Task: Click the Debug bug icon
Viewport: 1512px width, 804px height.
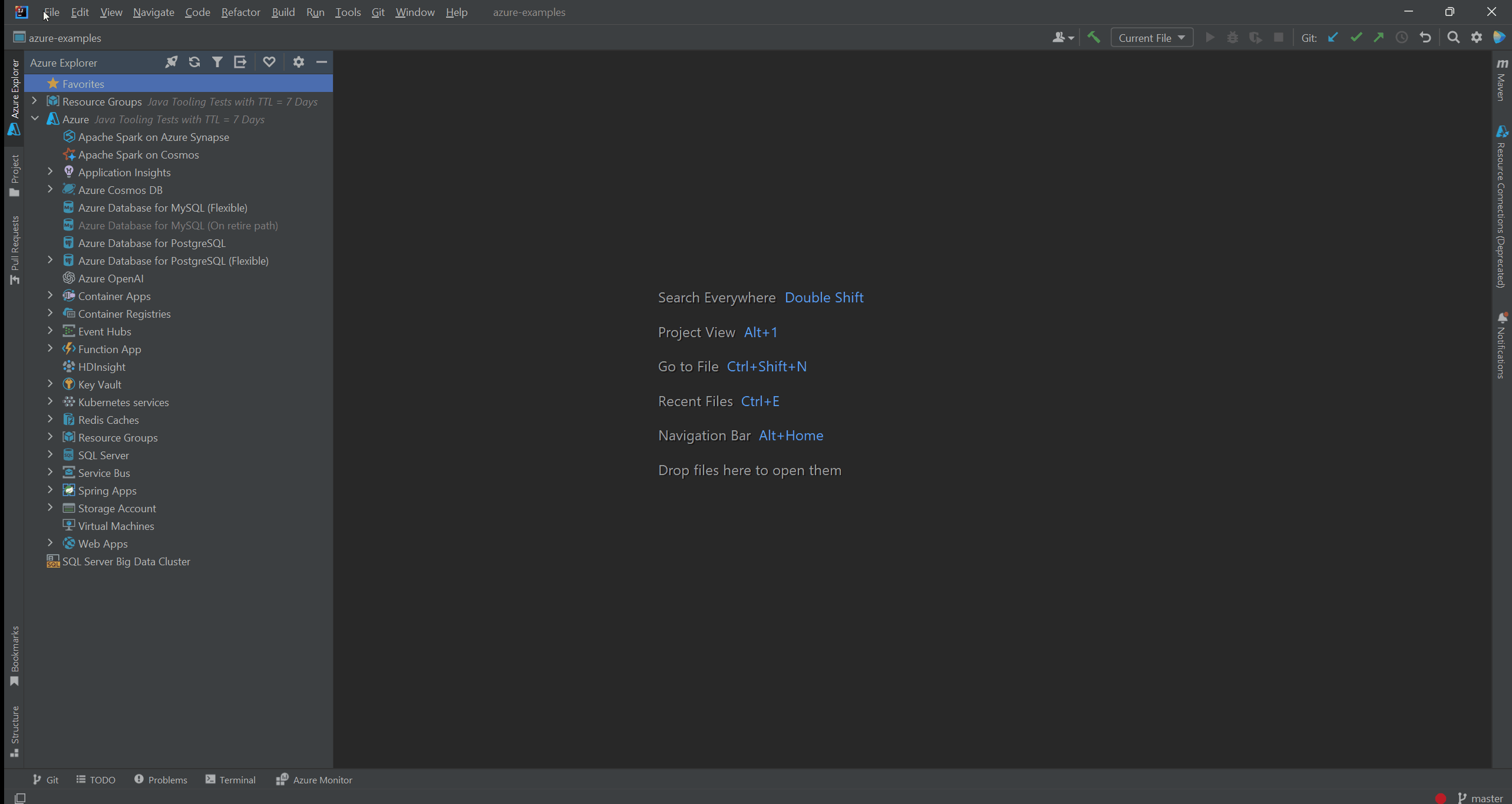Action: coord(1233,38)
